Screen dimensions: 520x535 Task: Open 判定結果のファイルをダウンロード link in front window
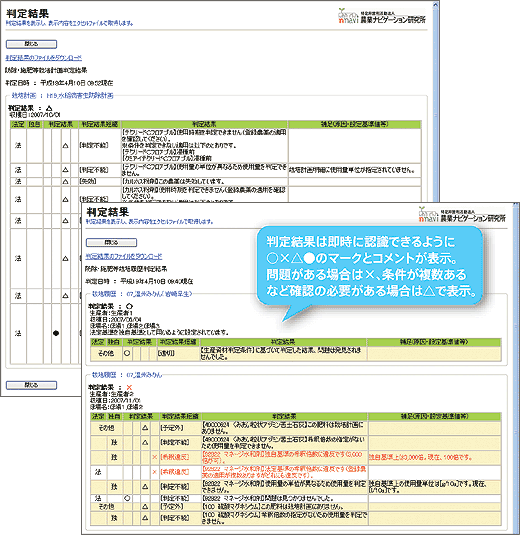click(124, 256)
